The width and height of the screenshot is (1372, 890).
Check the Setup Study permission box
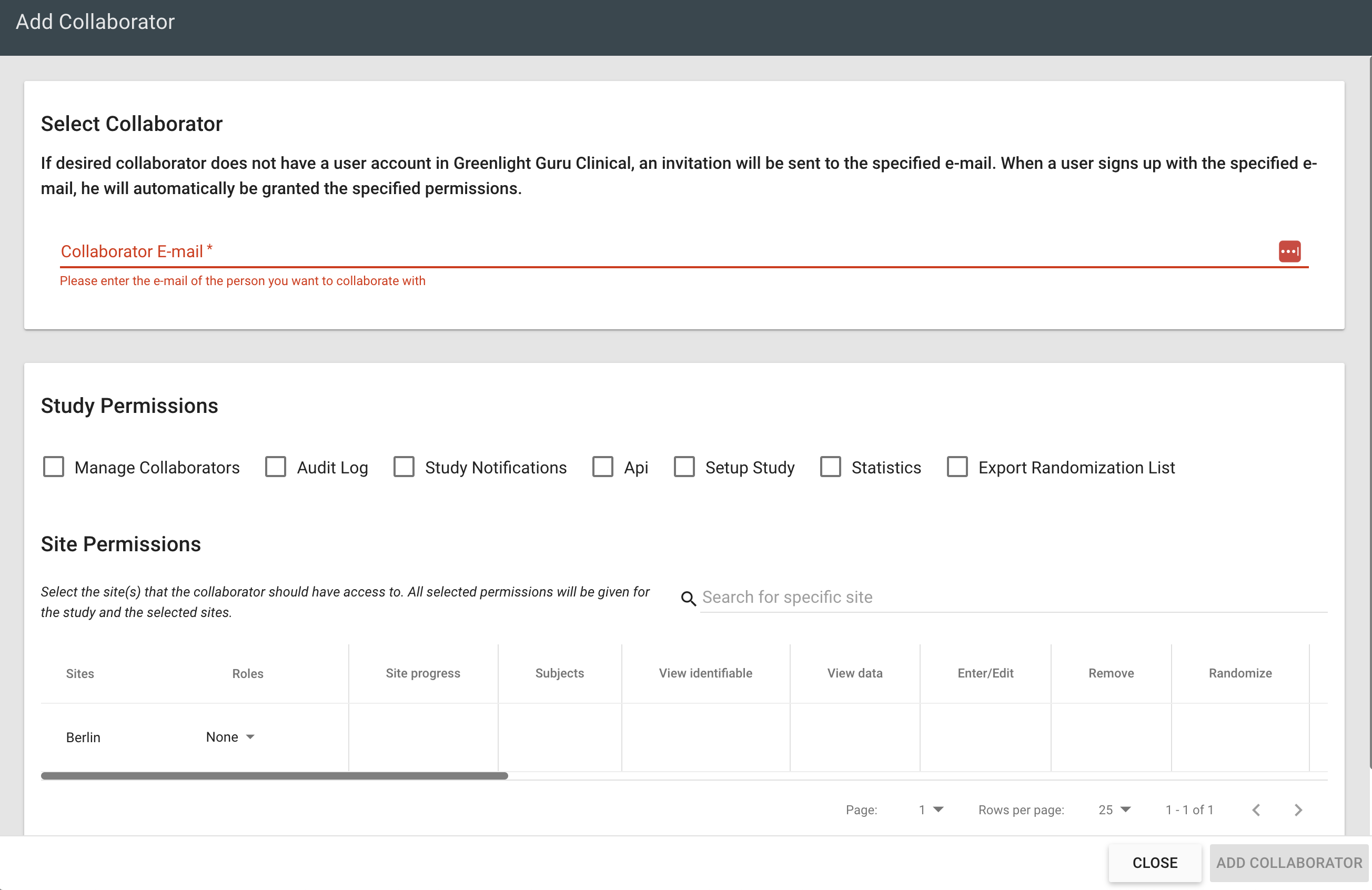(x=684, y=467)
